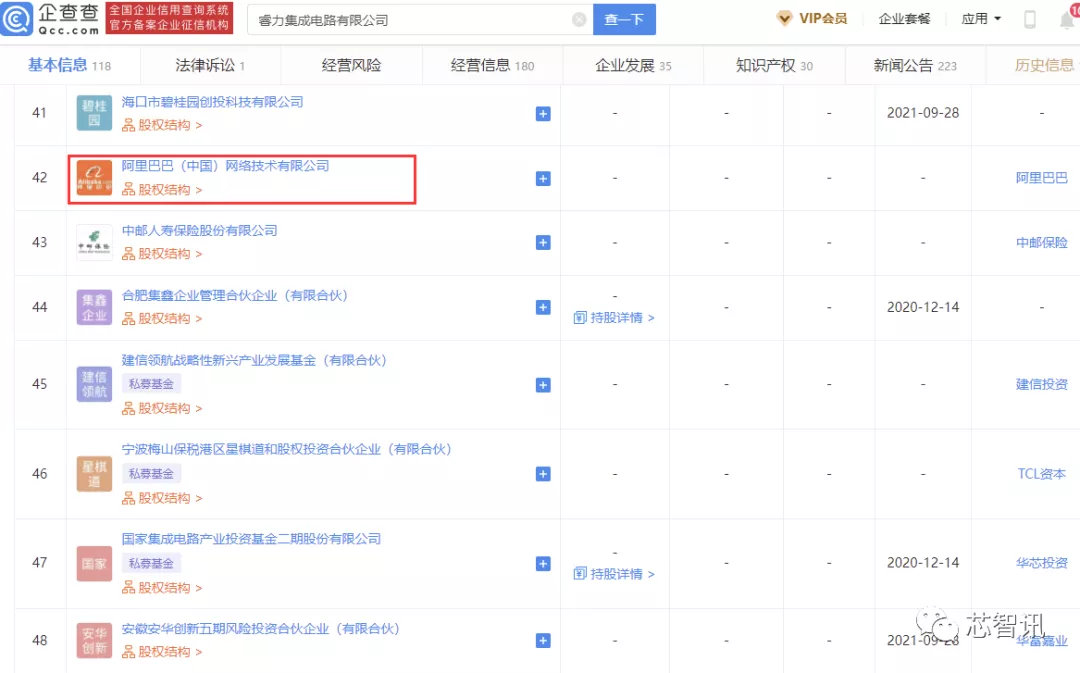Image resolution: width=1080 pixels, height=673 pixels.
Task: Click 私募基金 tag in row 47
Action: [x=151, y=563]
